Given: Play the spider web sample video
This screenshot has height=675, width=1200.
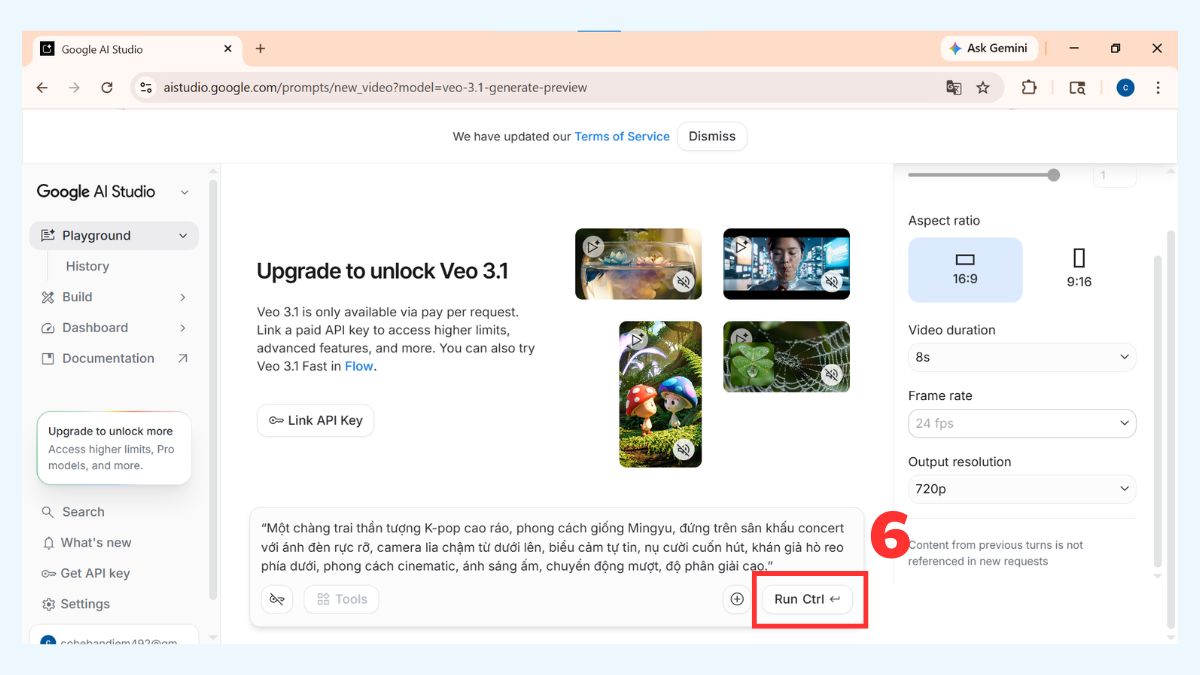Looking at the screenshot, I should (x=741, y=339).
